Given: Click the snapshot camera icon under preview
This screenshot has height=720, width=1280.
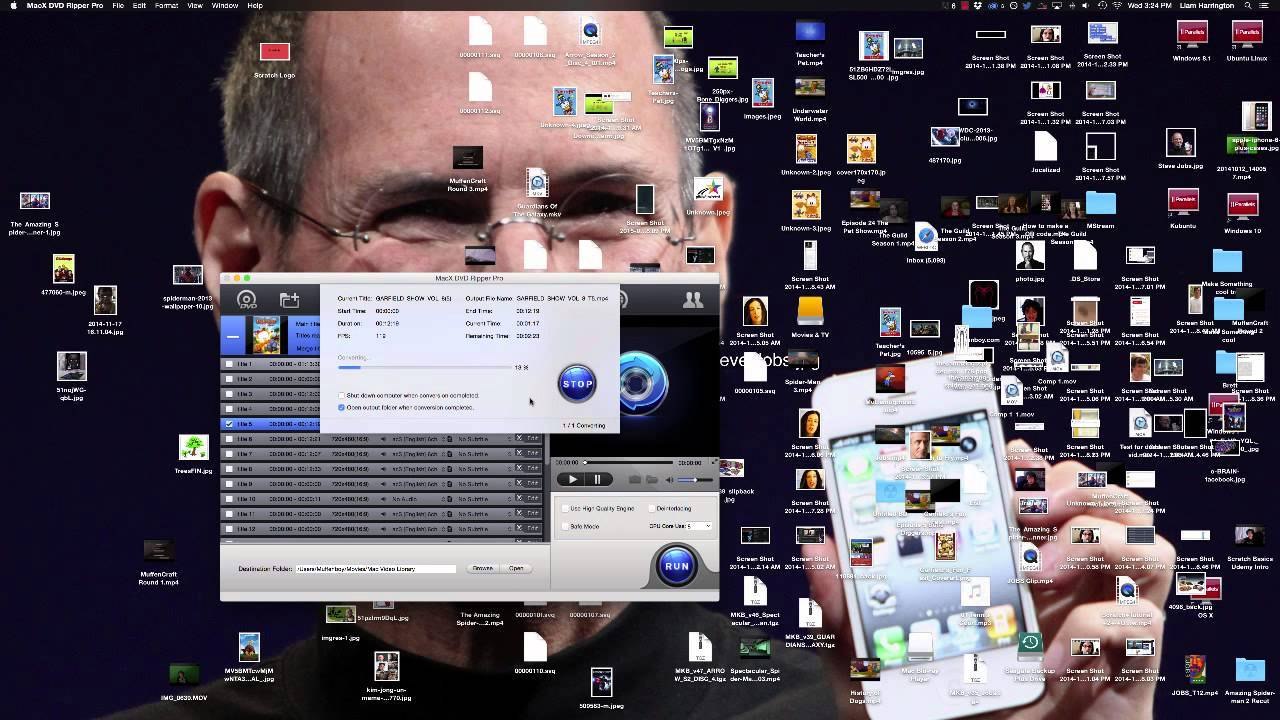Looking at the screenshot, I should [x=634, y=480].
